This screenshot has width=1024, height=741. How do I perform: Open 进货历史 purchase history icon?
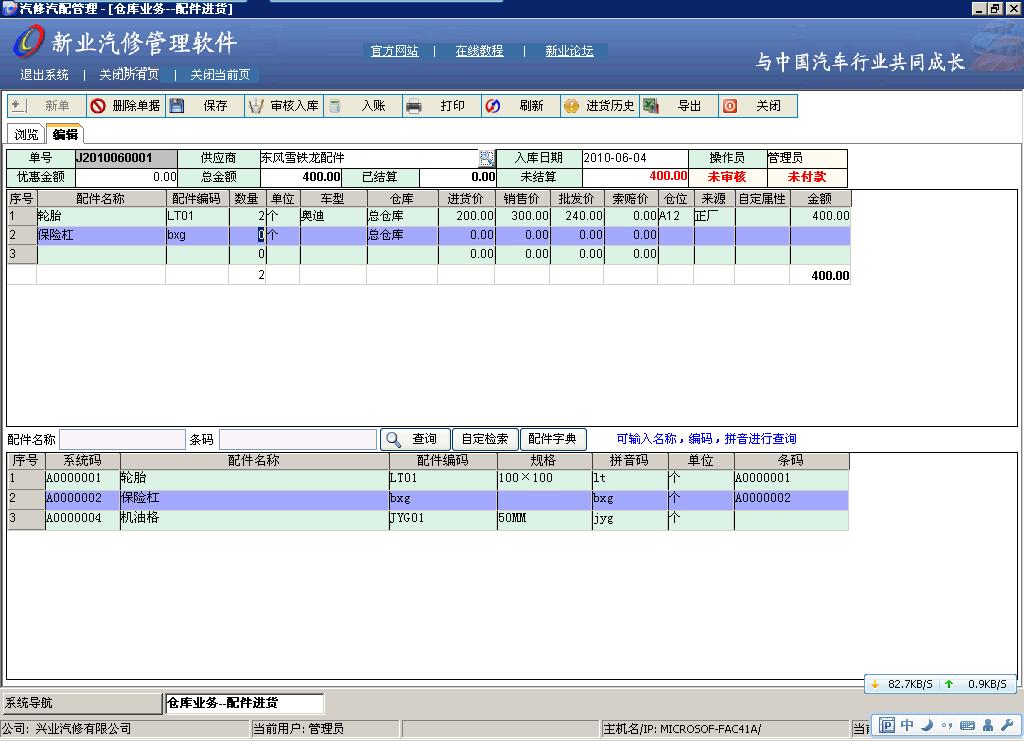pos(572,106)
